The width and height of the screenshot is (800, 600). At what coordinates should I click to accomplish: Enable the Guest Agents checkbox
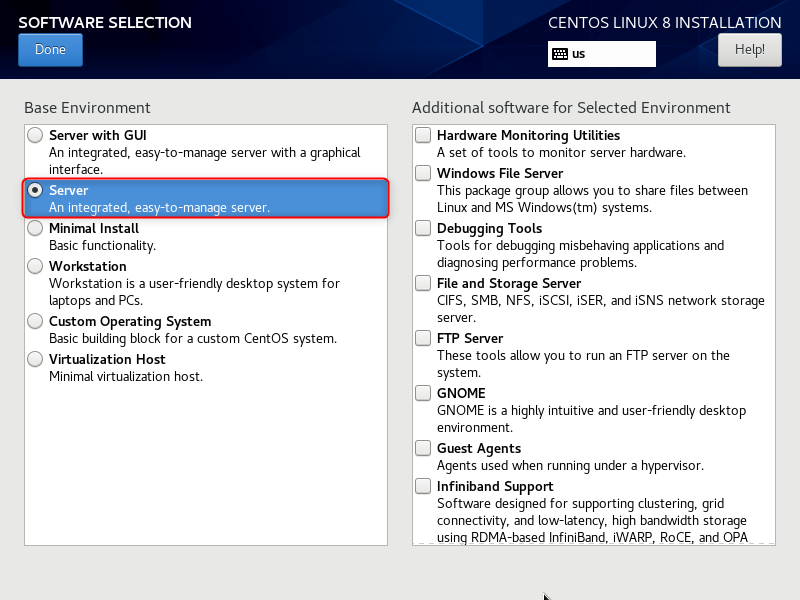(423, 448)
